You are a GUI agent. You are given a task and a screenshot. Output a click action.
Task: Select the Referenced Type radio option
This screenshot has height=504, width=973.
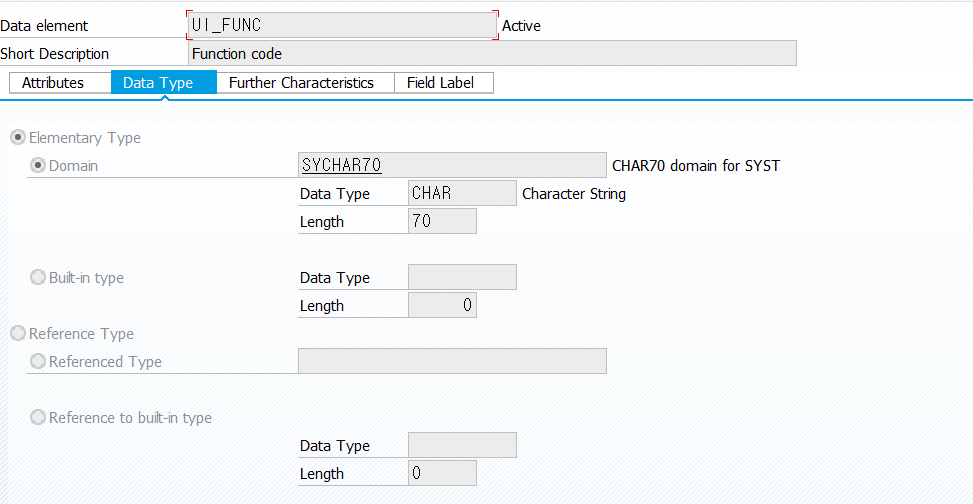(38, 362)
